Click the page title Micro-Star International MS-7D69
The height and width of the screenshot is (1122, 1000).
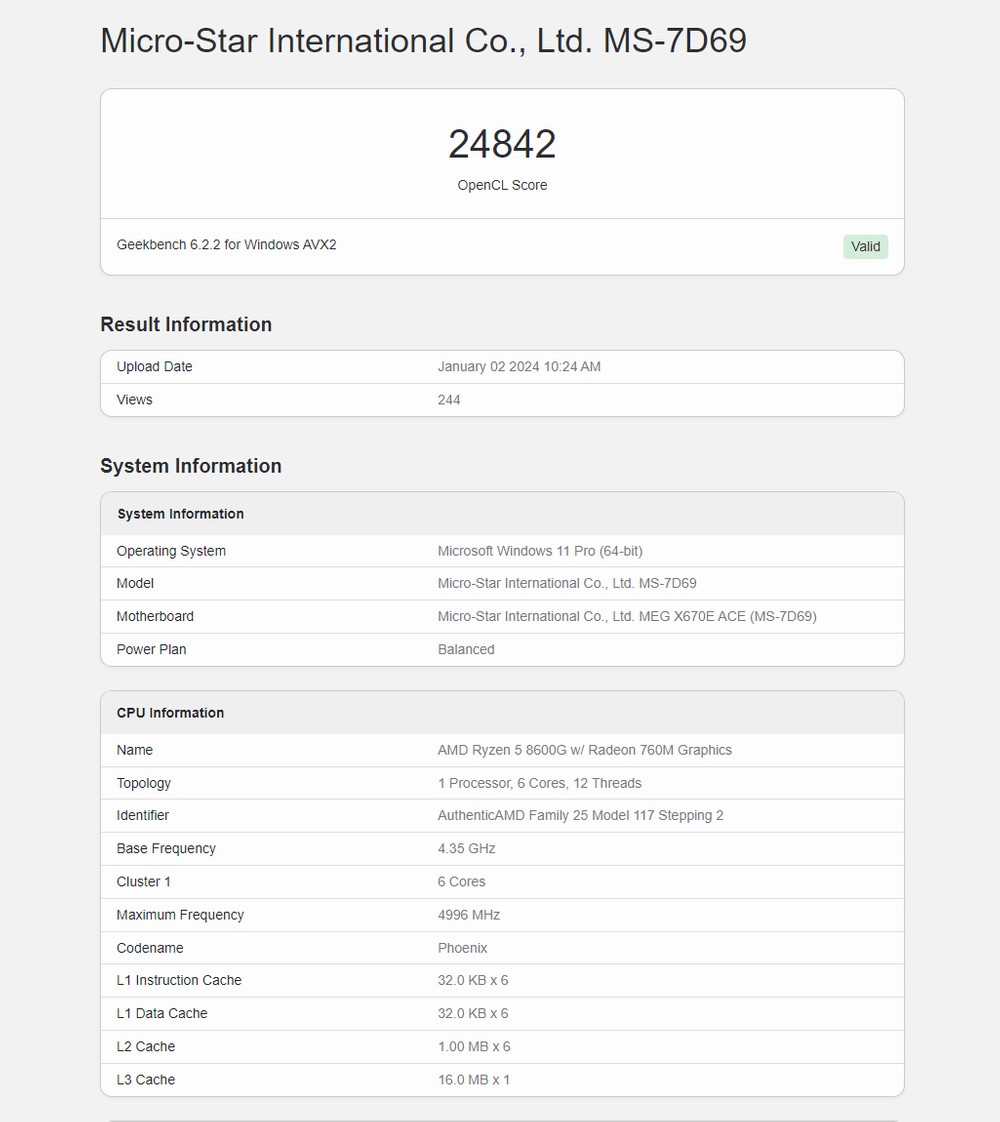[423, 41]
